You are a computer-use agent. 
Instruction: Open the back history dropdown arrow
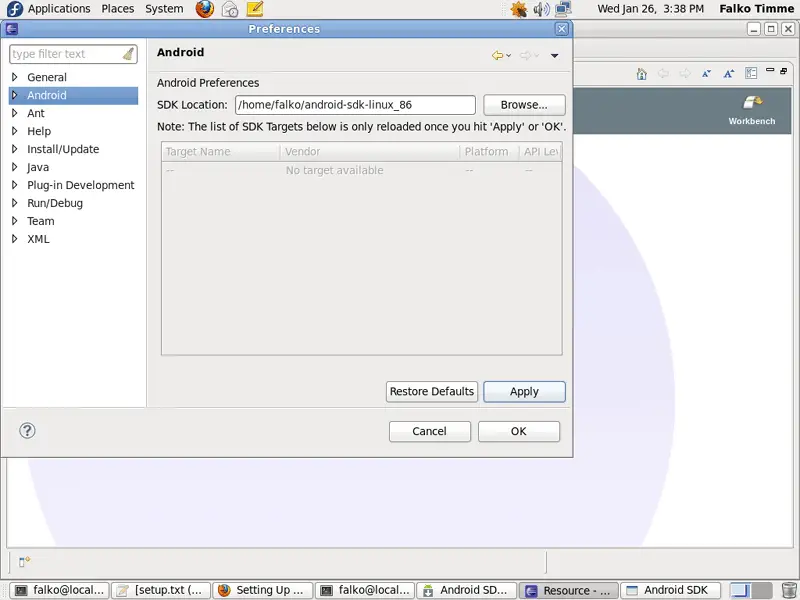tap(509, 56)
